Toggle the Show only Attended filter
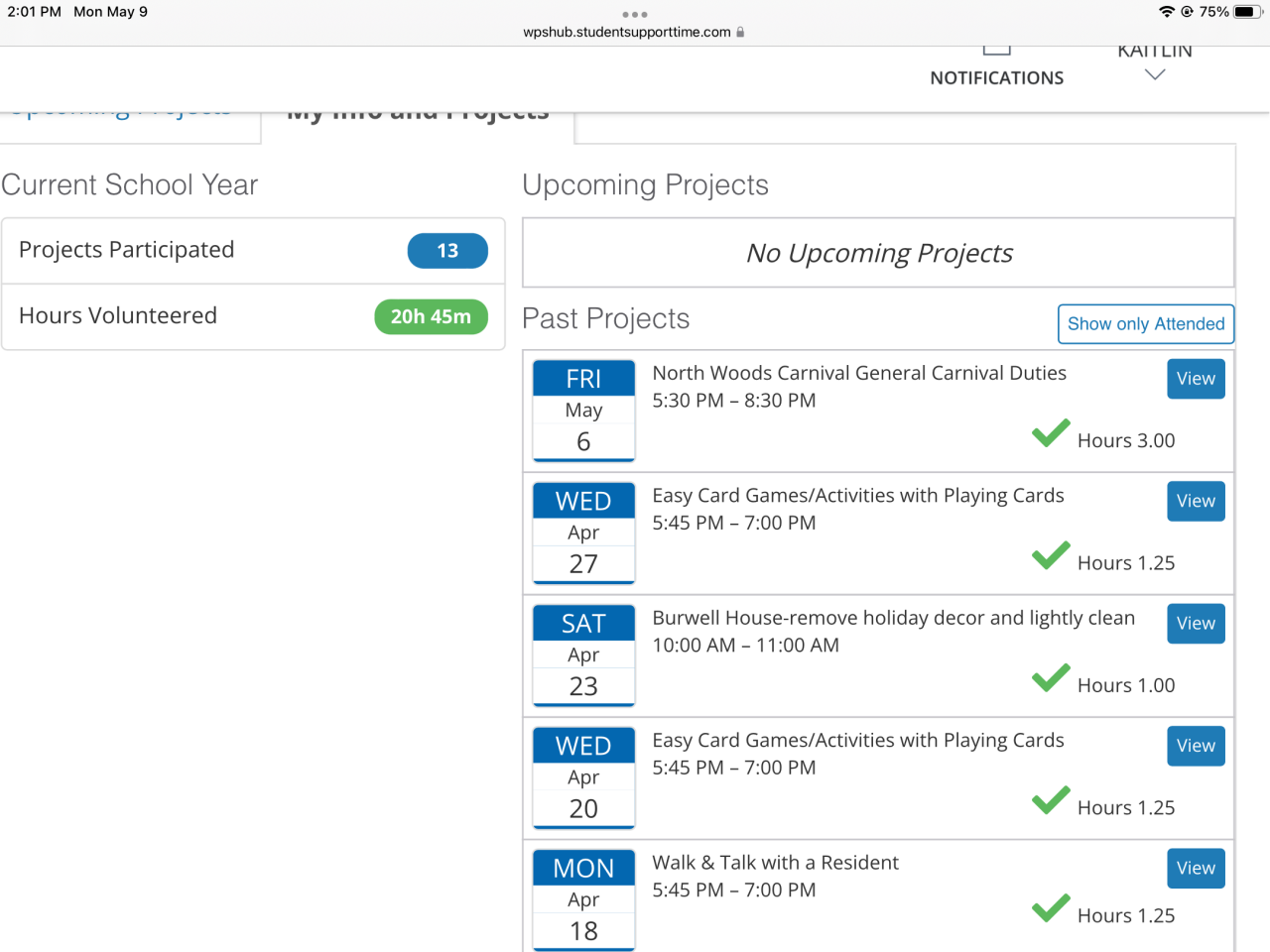The height and width of the screenshot is (952, 1270). 1146,324
